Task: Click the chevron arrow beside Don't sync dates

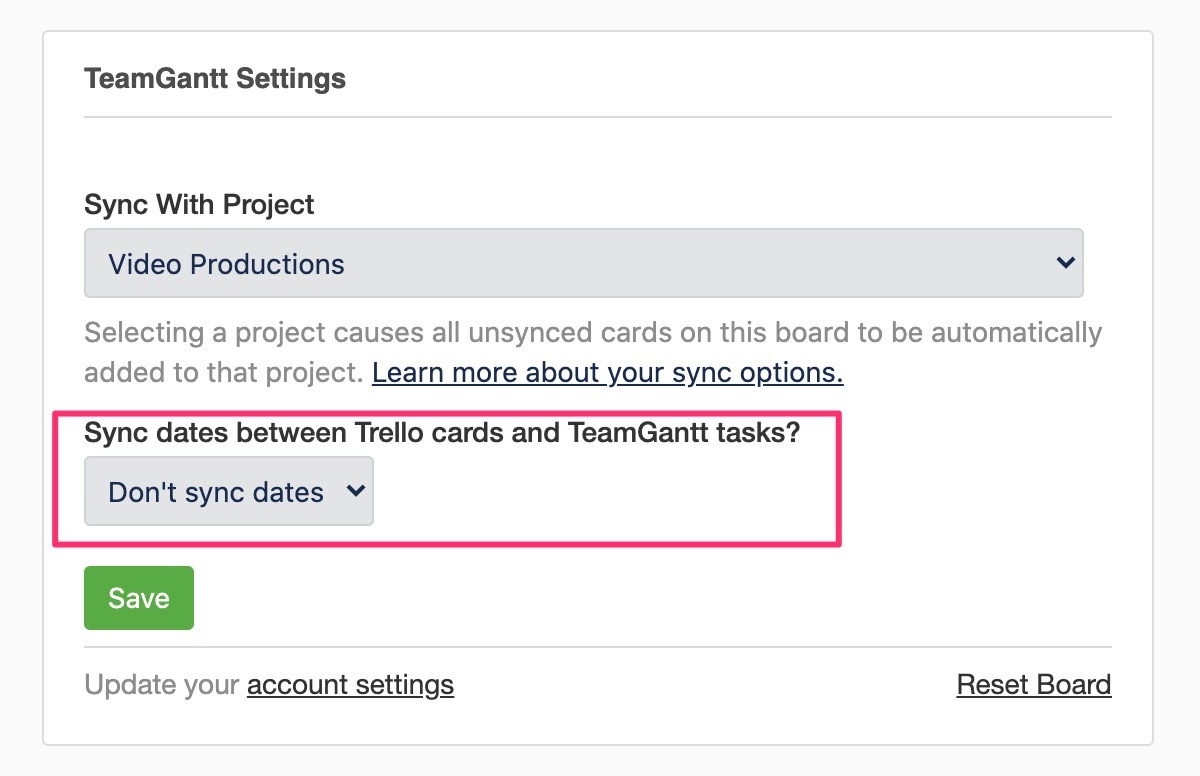Action: coord(354,491)
